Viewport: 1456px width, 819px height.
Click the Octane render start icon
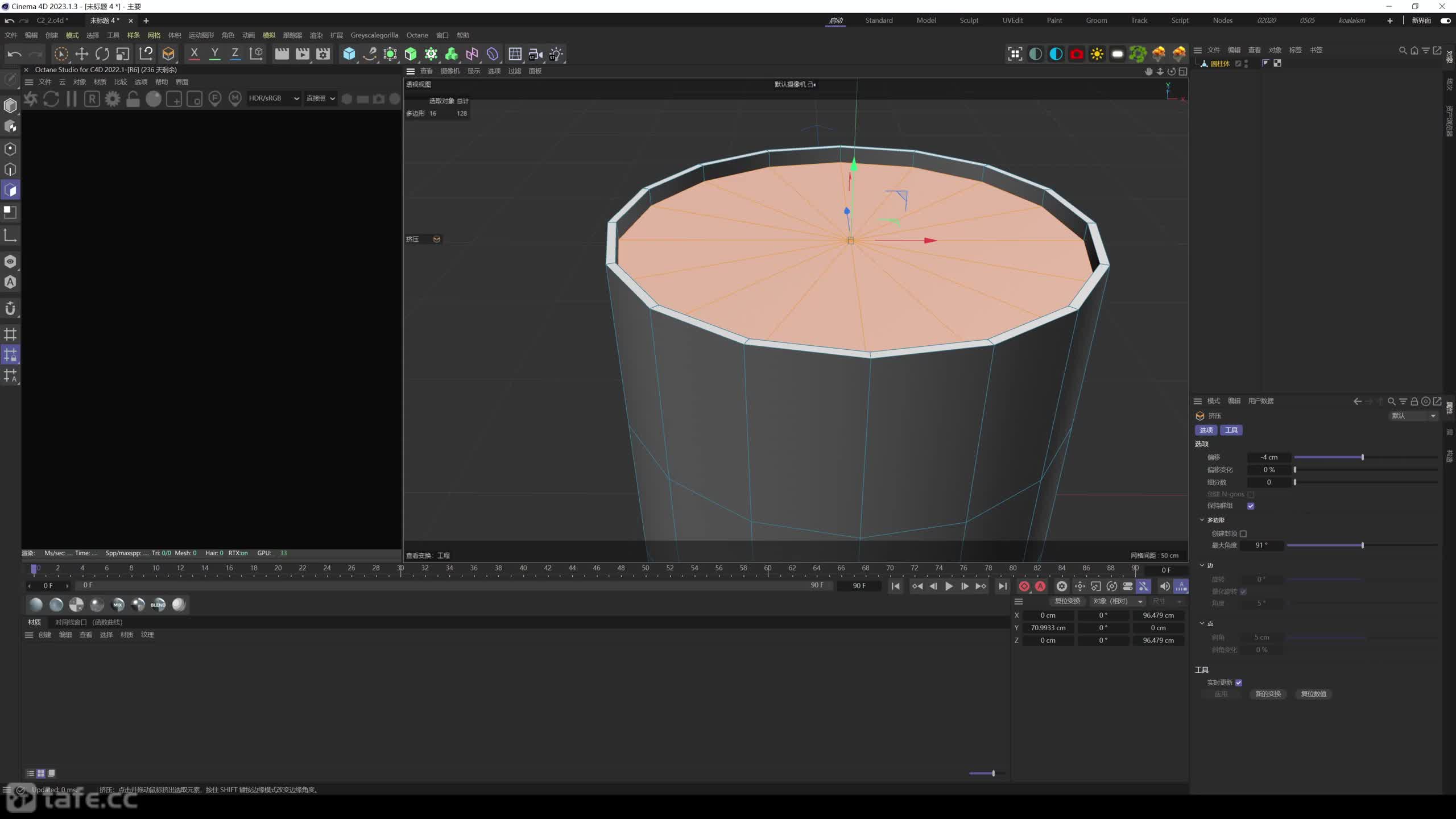pyautogui.click(x=31, y=99)
